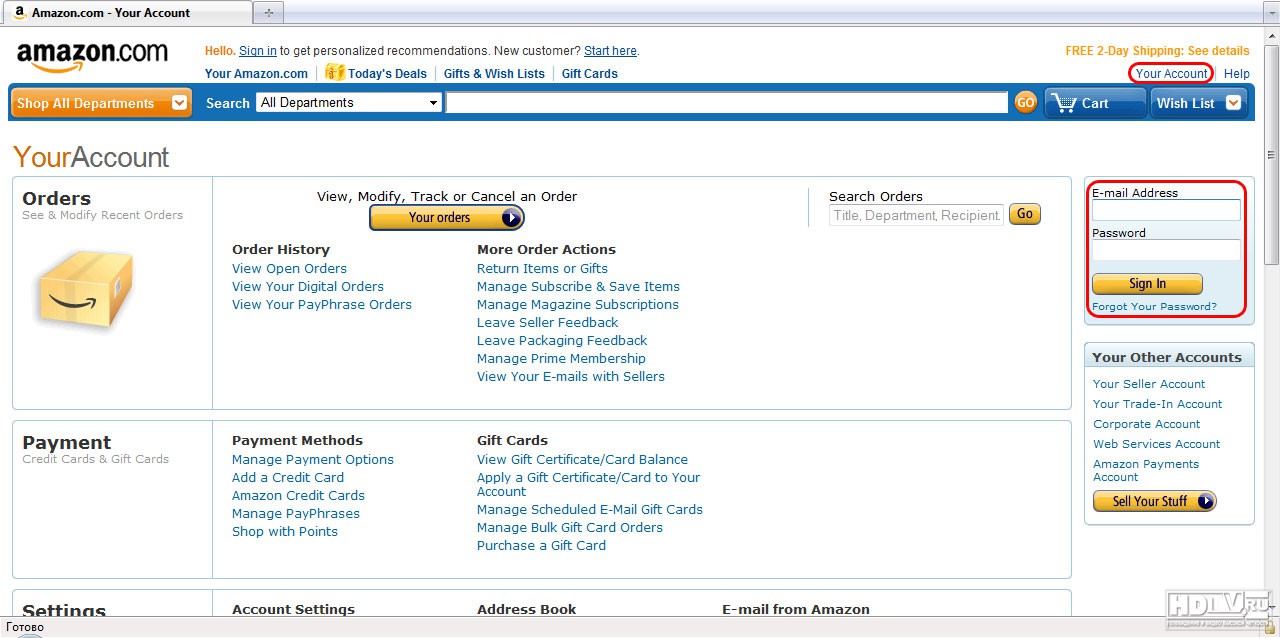Screen dimensions: 1280x638
Task: Click Manage PayPhrases
Action: [x=296, y=514]
